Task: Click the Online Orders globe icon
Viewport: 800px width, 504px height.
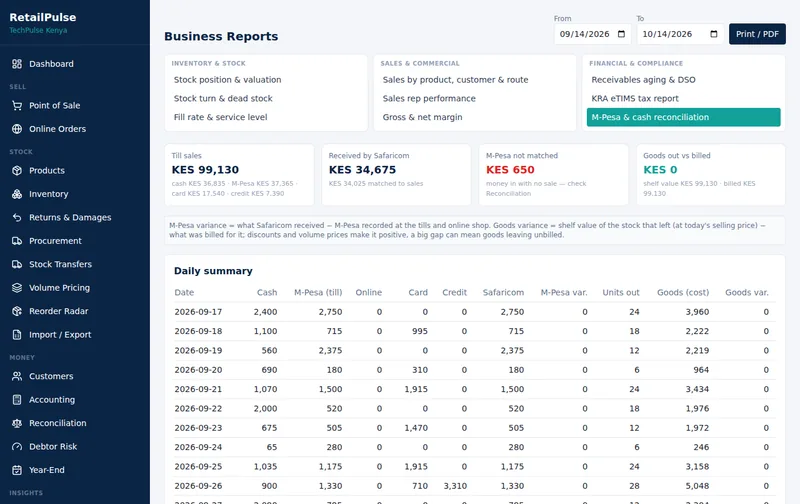Action: tap(17, 129)
